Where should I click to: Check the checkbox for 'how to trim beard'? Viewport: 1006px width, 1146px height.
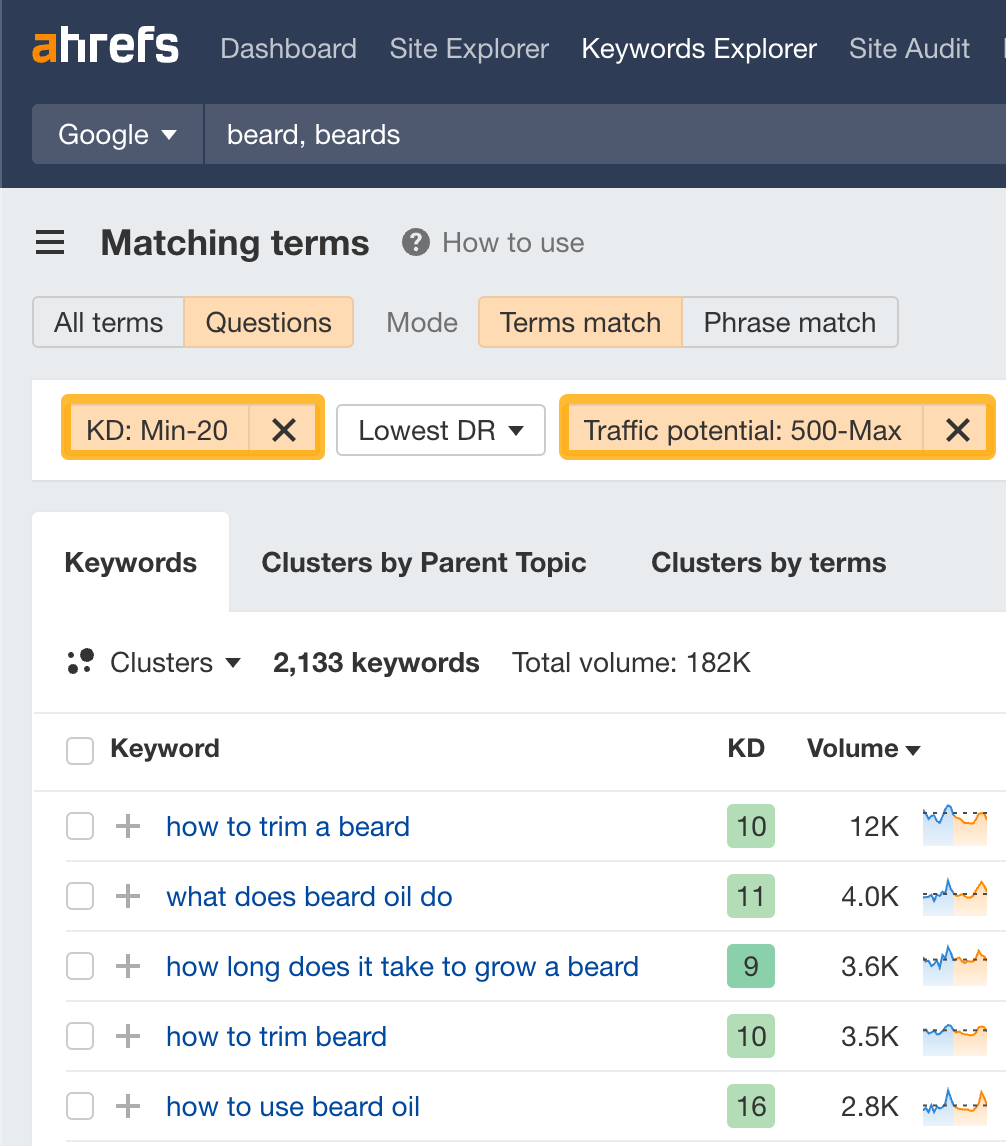pos(80,1036)
